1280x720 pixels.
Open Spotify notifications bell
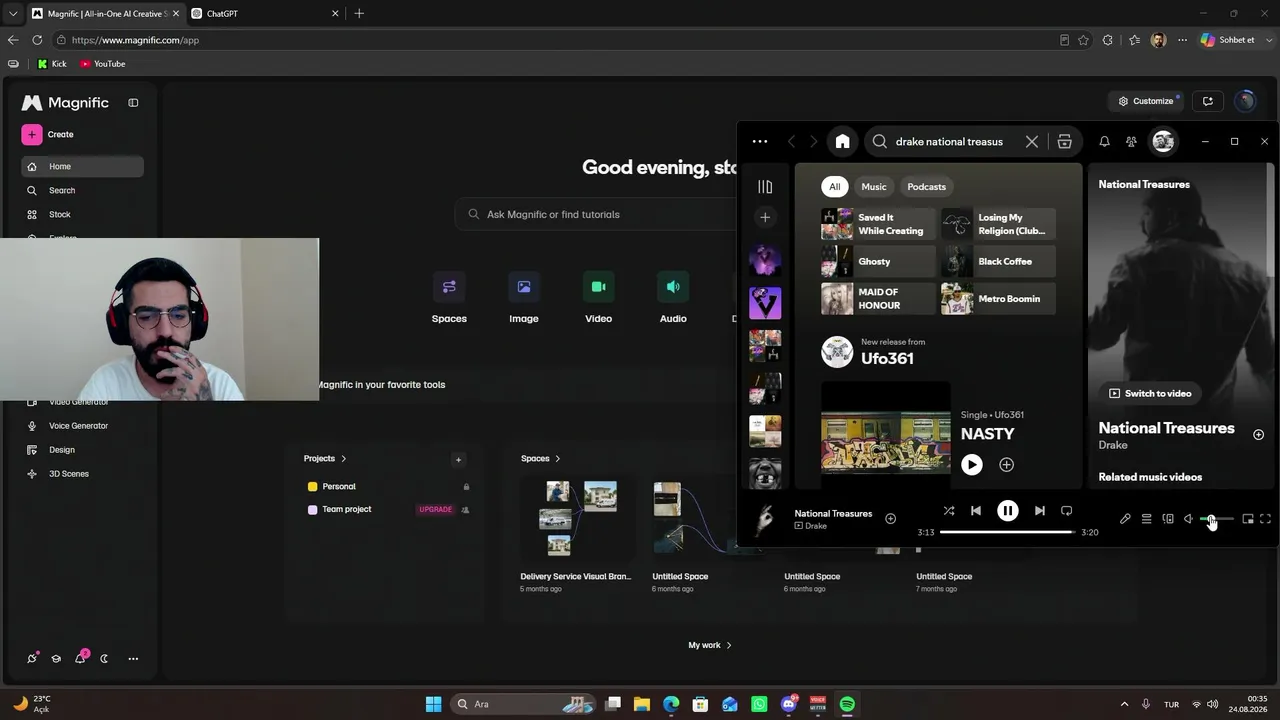point(1104,142)
